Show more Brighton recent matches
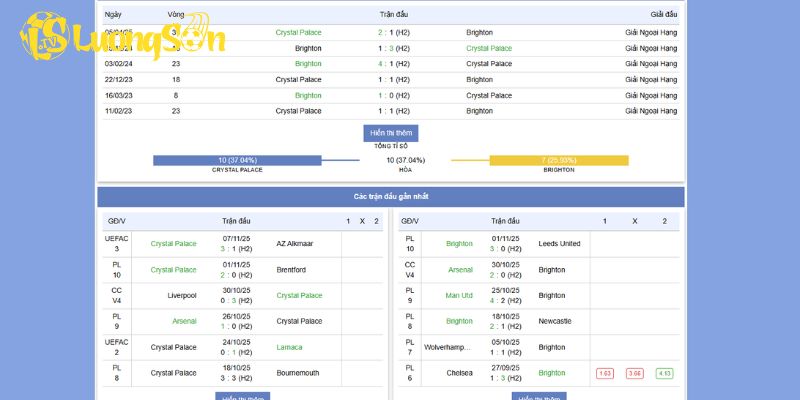The height and width of the screenshot is (400, 800). click(539, 397)
